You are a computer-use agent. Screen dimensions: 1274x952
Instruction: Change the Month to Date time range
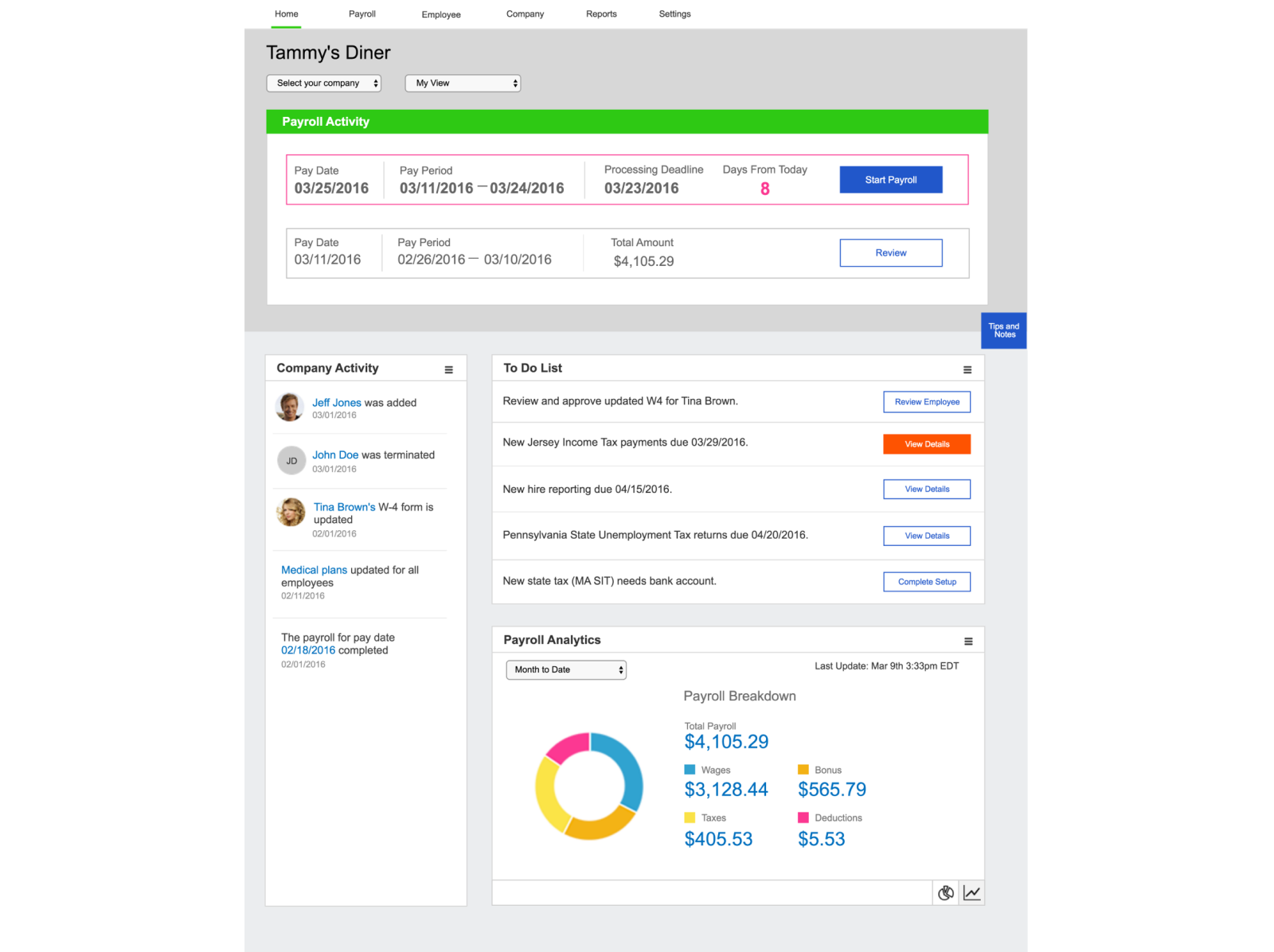[565, 669]
